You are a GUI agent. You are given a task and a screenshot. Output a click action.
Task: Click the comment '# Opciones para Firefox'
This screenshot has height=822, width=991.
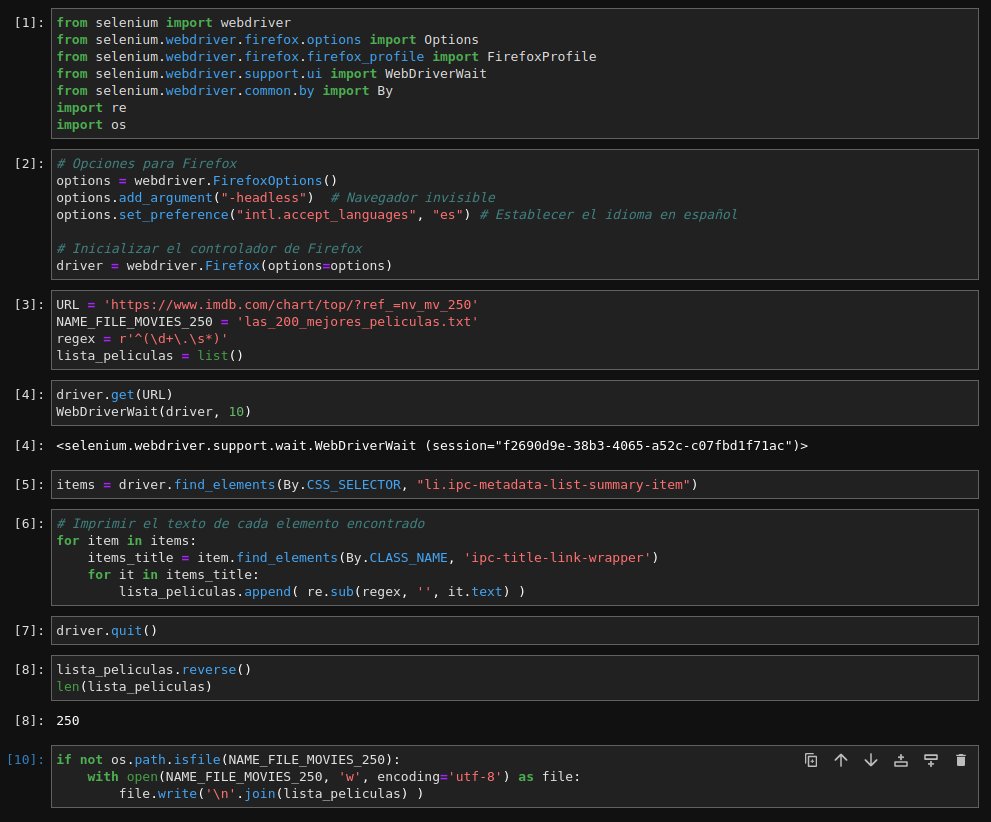tap(147, 164)
